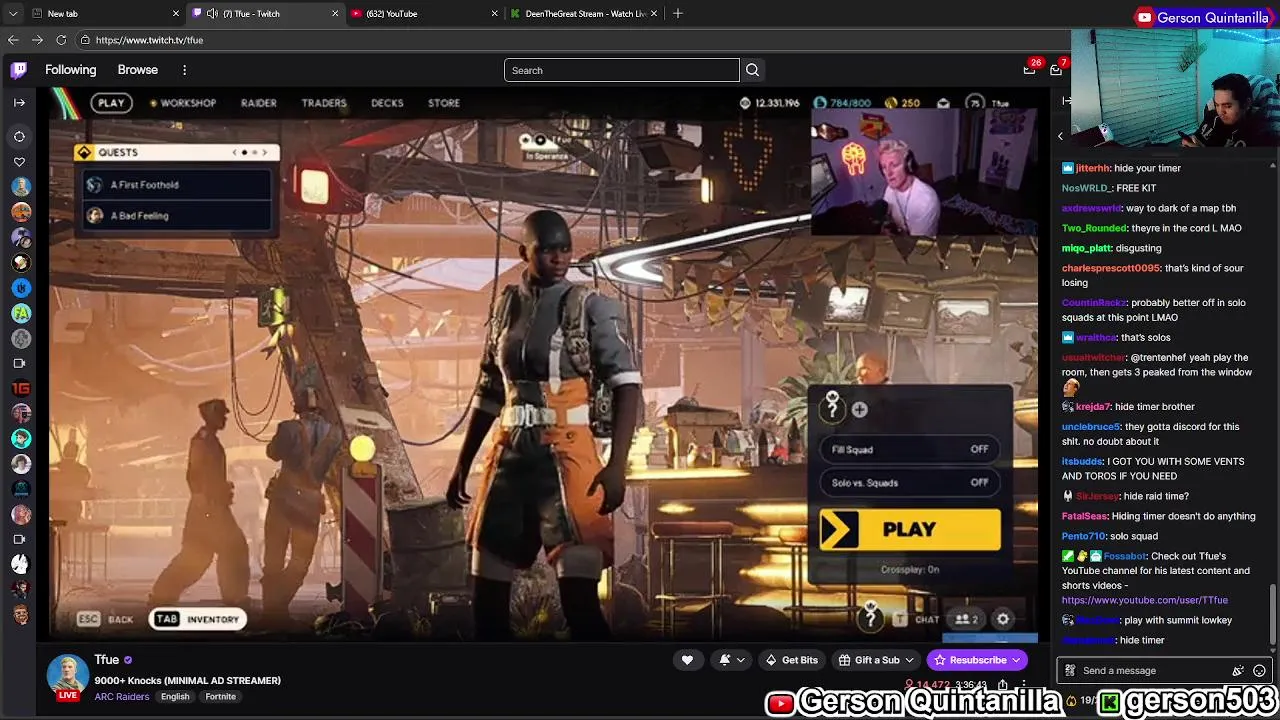Viewport: 1280px width, 720px height.
Task: Select the TRADERS tab in game menu
Action: [324, 103]
